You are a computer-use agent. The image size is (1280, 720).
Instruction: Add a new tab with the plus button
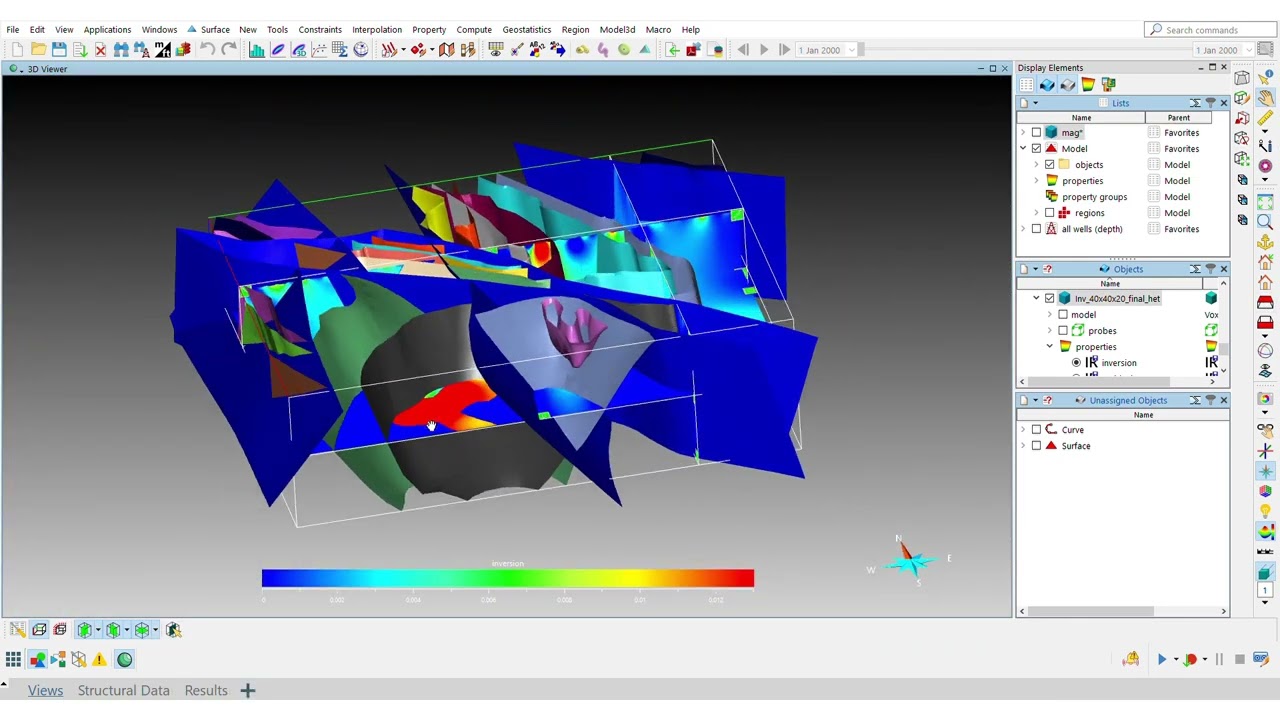coord(248,691)
